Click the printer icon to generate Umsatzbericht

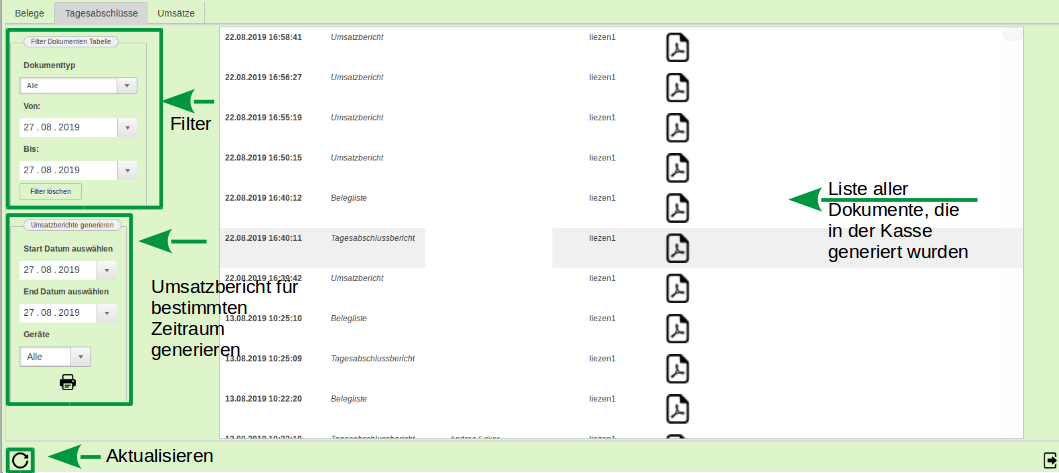(x=68, y=381)
